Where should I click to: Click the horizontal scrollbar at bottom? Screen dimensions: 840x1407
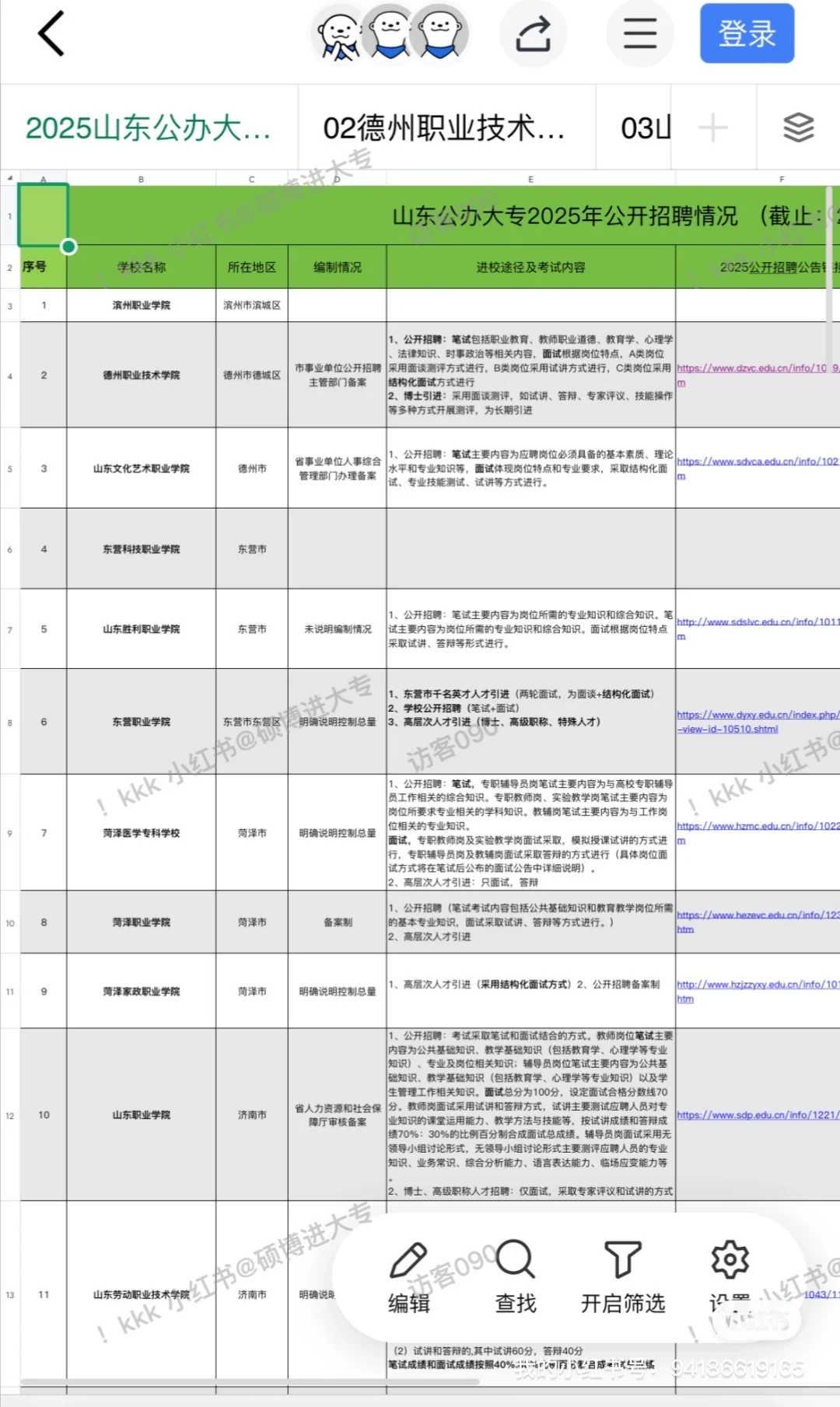[250, 1382]
